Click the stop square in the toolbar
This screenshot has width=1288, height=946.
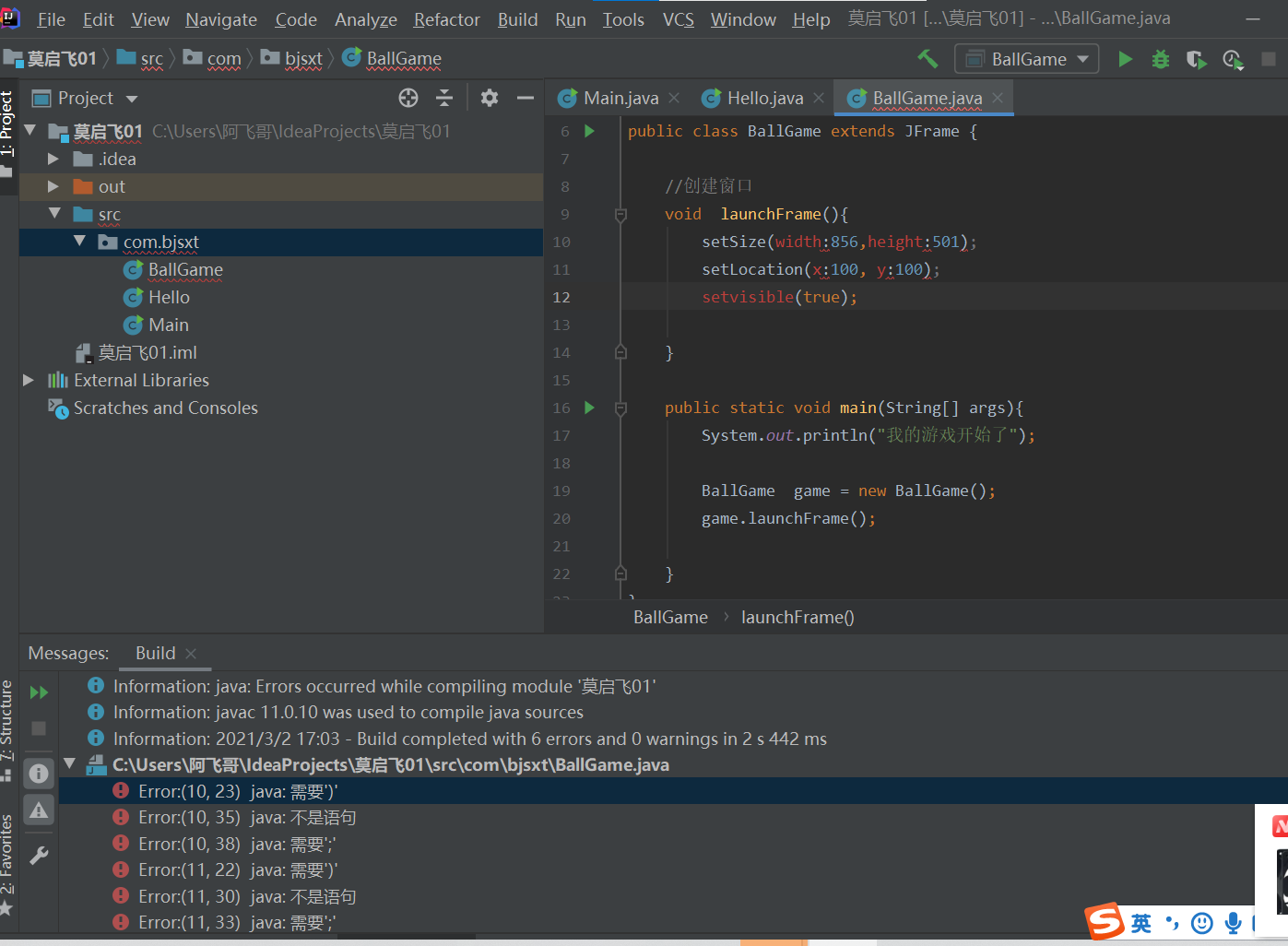pyautogui.click(x=1269, y=59)
